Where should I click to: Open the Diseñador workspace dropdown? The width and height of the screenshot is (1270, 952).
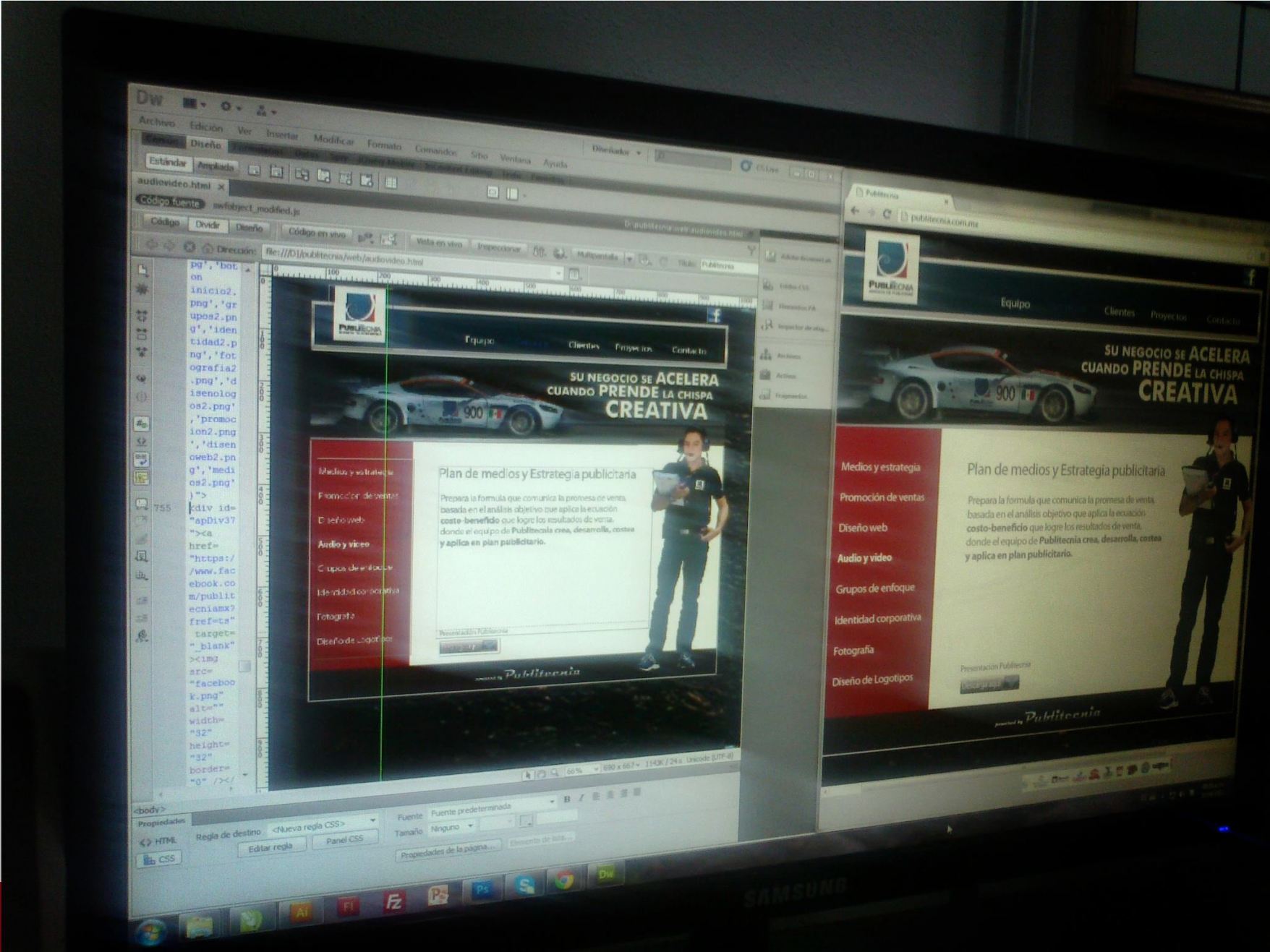point(615,150)
